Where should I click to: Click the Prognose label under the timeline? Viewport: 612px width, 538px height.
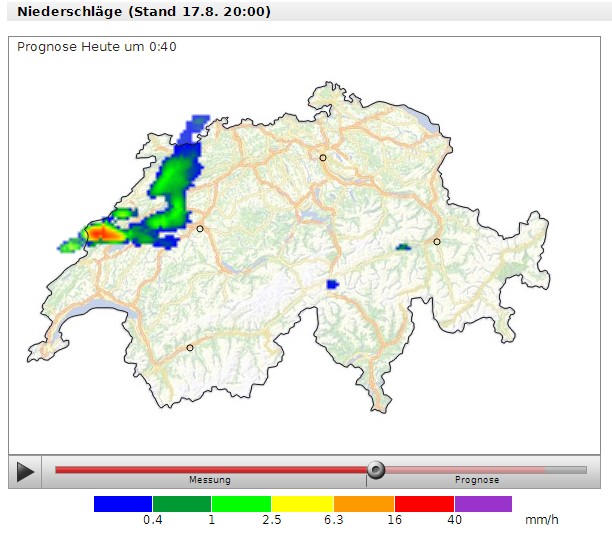click(x=477, y=480)
